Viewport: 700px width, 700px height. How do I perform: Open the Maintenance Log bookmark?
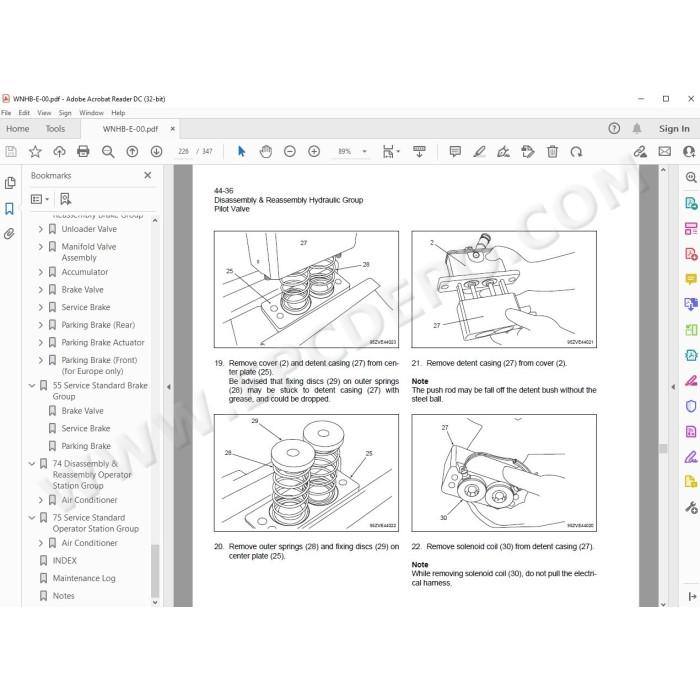pos(84,578)
